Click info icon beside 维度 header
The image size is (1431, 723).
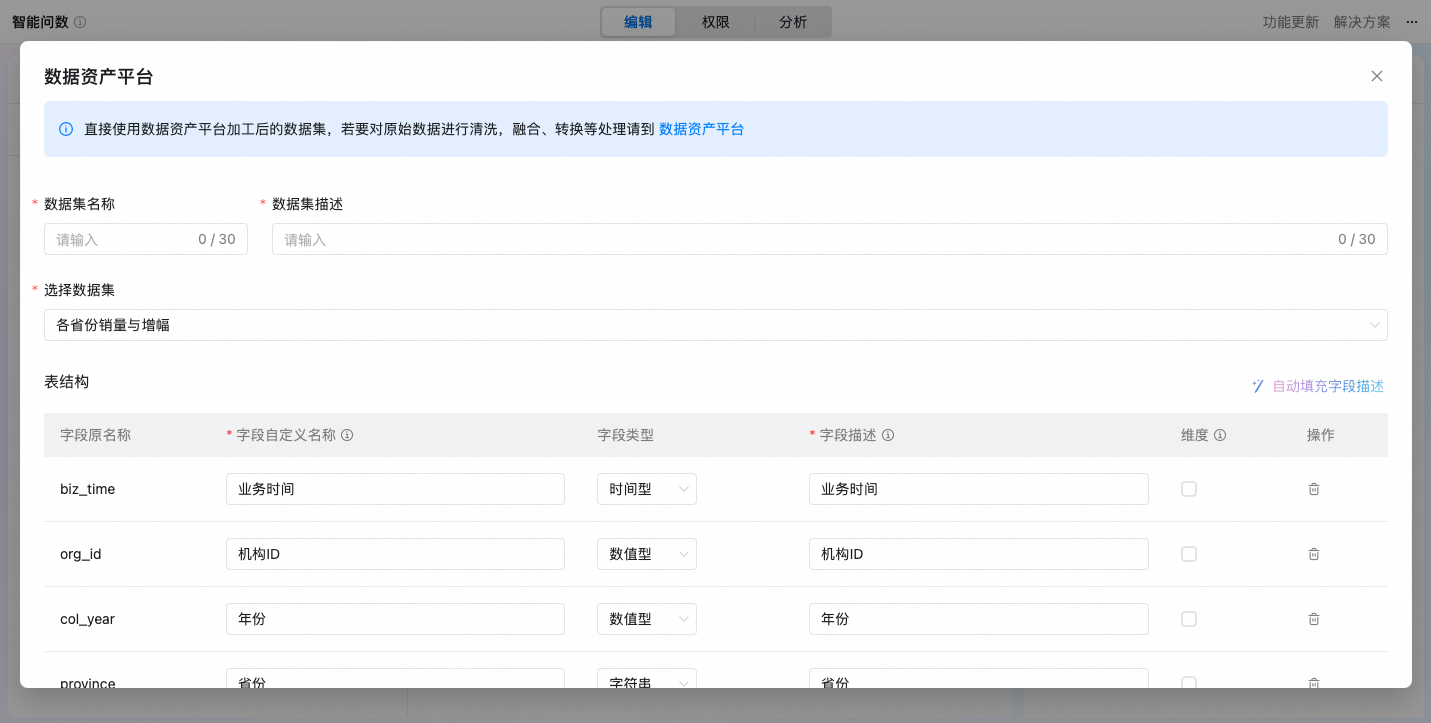(1220, 435)
